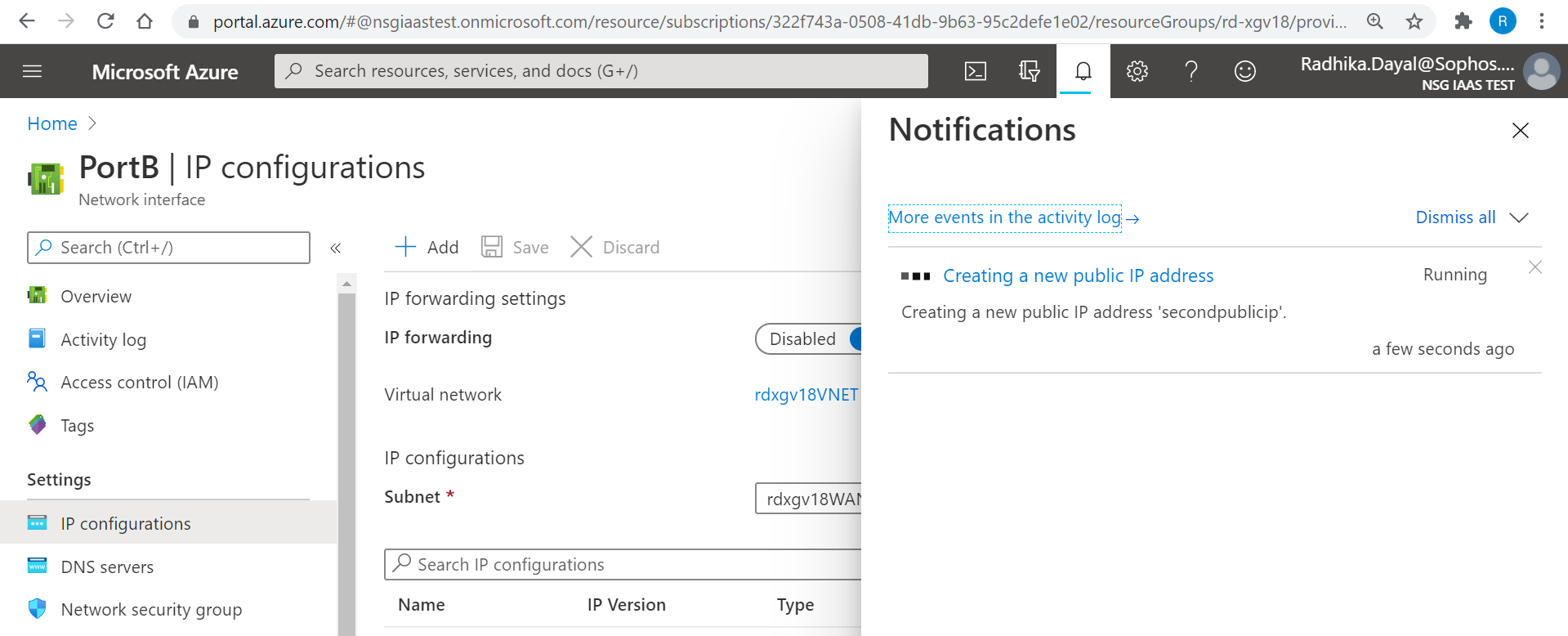1568x636 pixels.
Task: Dismiss the public IP address notification
Action: click(x=1535, y=267)
